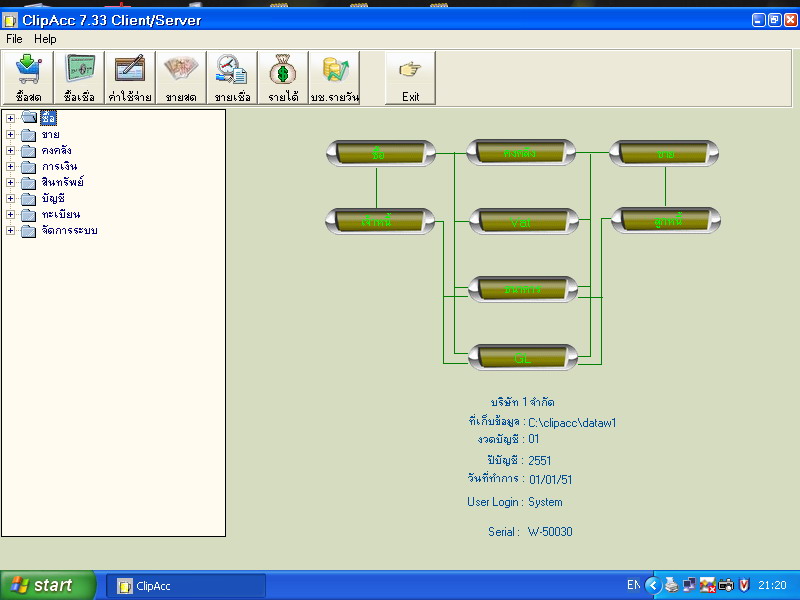Screen dimensions: 800x600
Task: Click the ค่าใช้จ่าย expenses toolbar icon
Action: click(x=129, y=77)
